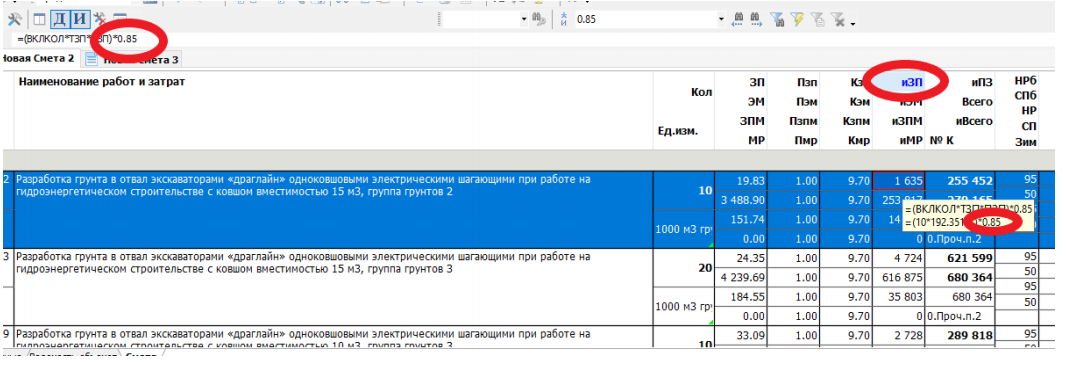This screenshot has height=366, width=1066.
Task: Click the иВсего column header label
Action: pos(974,121)
